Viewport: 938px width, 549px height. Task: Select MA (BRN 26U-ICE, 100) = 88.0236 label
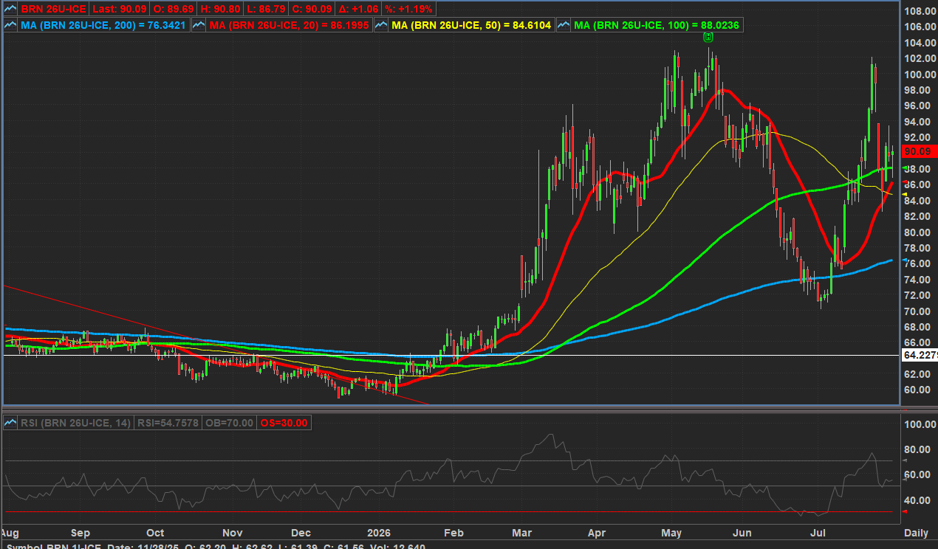(x=657, y=25)
